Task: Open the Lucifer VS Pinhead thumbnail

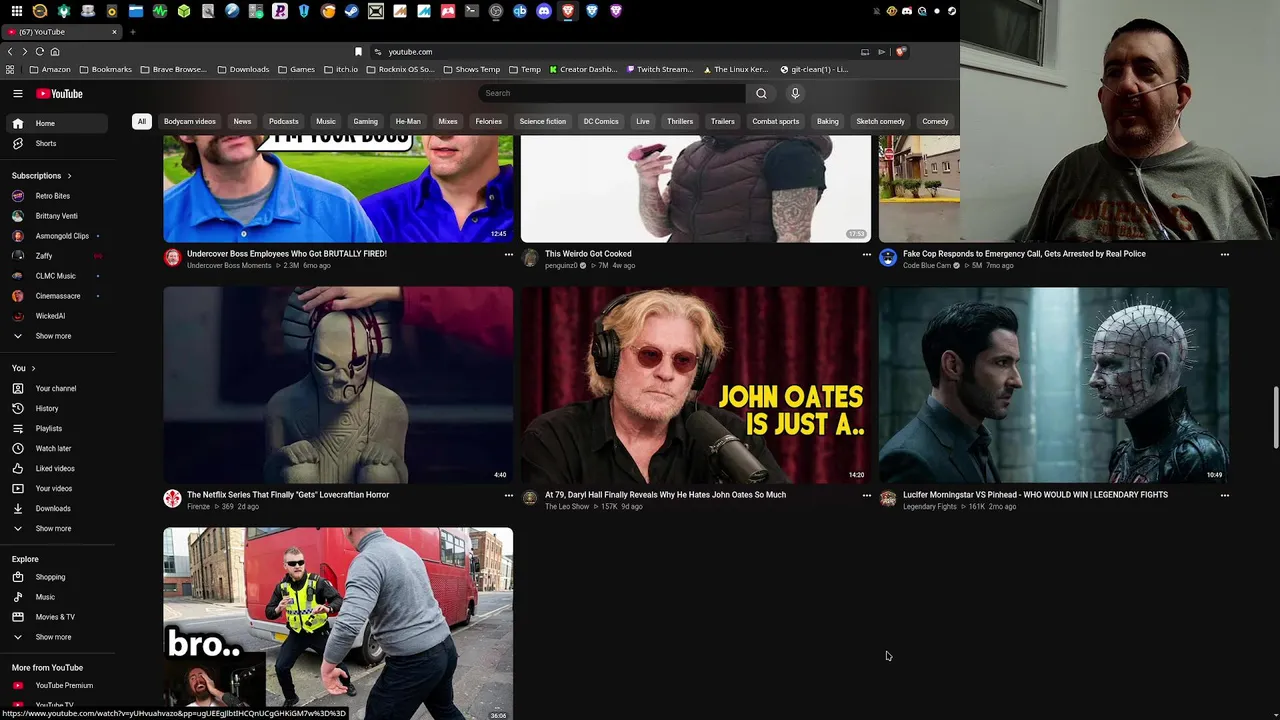Action: pyautogui.click(x=1054, y=385)
